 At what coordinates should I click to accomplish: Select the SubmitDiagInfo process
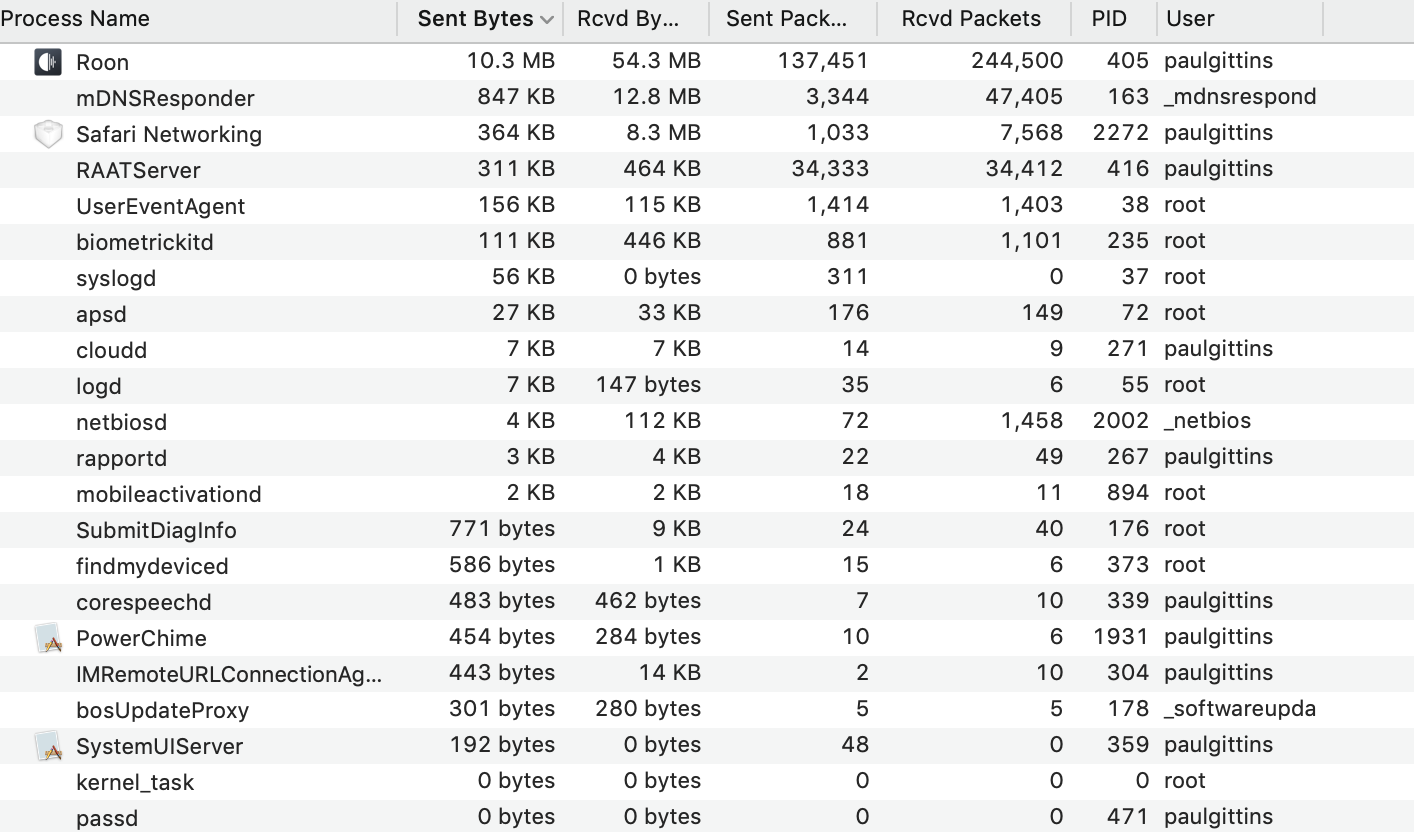tap(156, 530)
